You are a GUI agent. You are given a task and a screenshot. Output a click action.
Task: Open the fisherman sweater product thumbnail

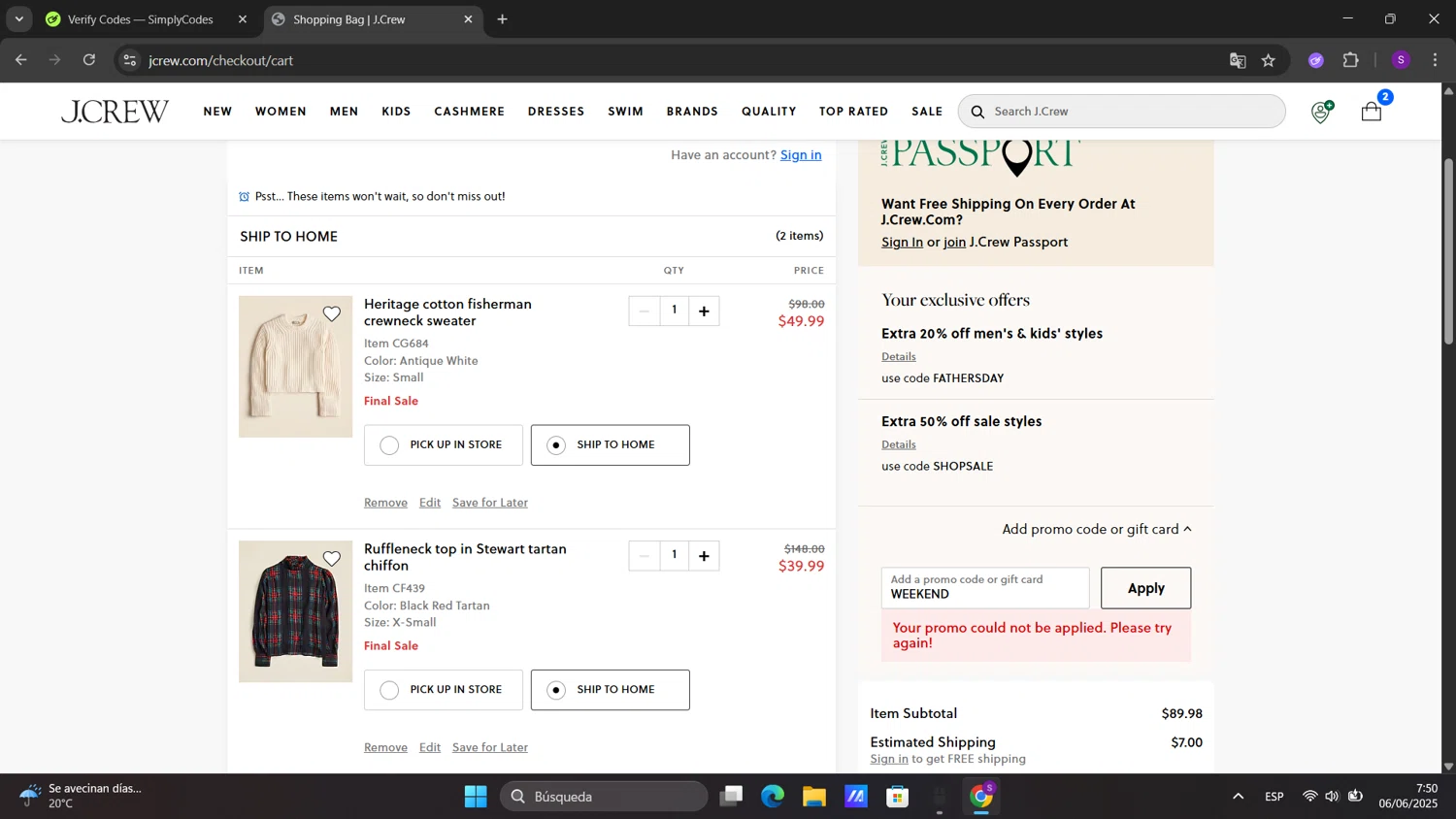pos(295,367)
